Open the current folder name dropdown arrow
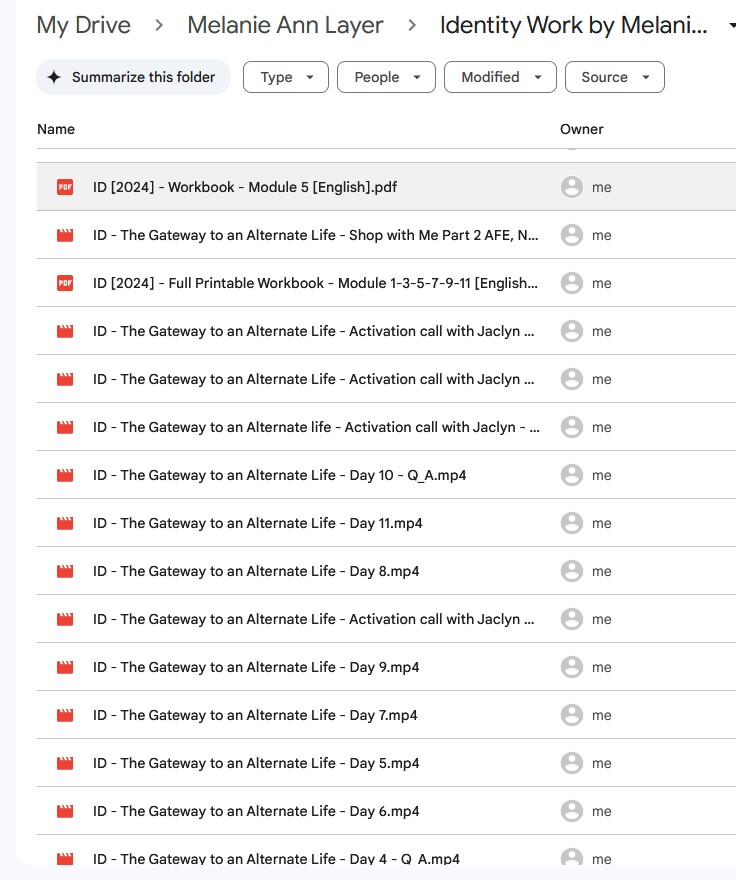The image size is (736, 880). click(x=732, y=26)
